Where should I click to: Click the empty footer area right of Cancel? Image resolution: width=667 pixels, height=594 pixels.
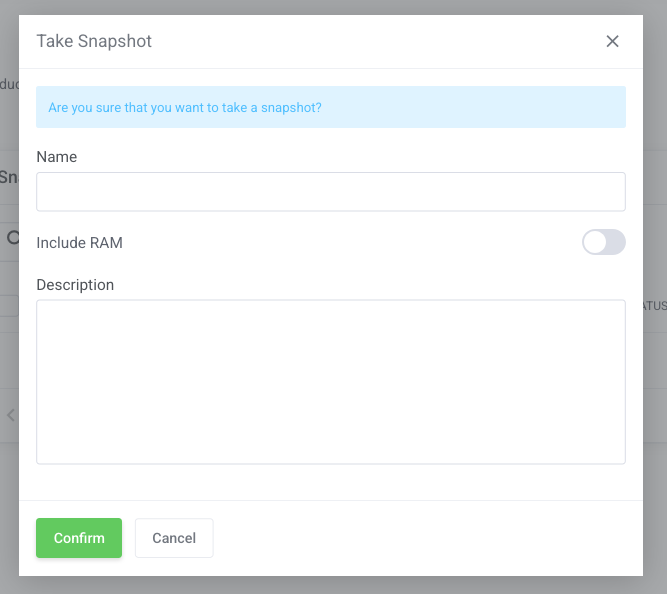pos(420,538)
